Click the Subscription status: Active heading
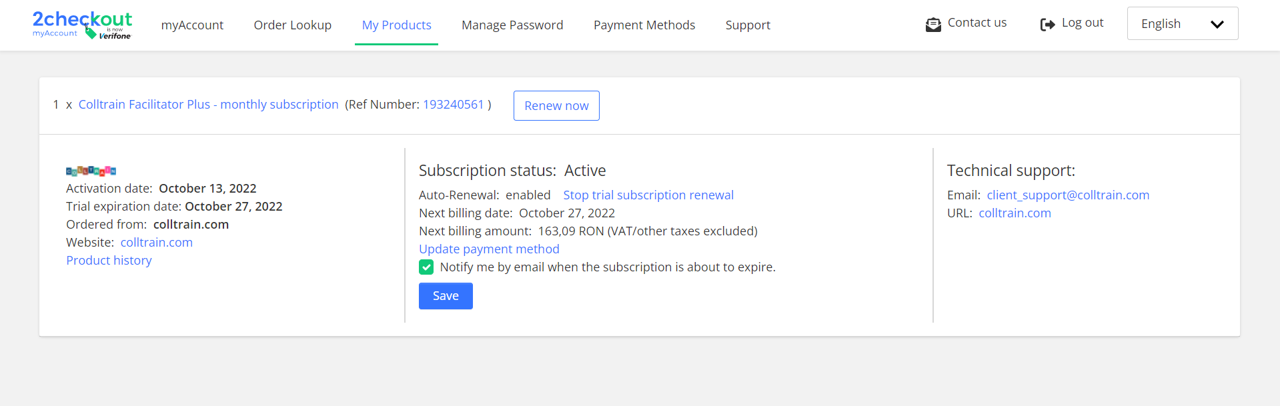This screenshot has height=406, width=1280. tap(512, 171)
